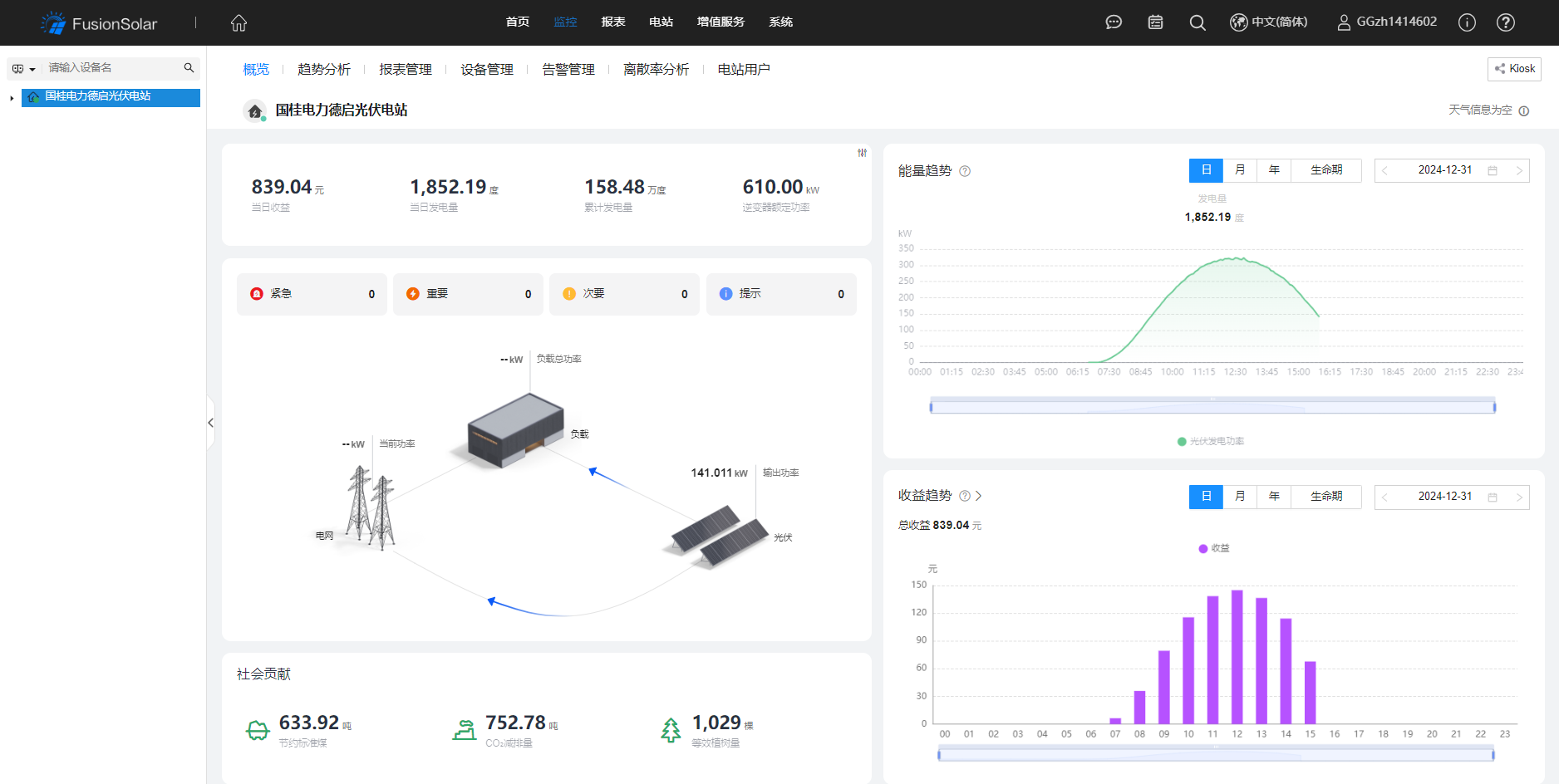1559x784 pixels.
Task: Open the 紧急 alarm count card
Action: 312,294
